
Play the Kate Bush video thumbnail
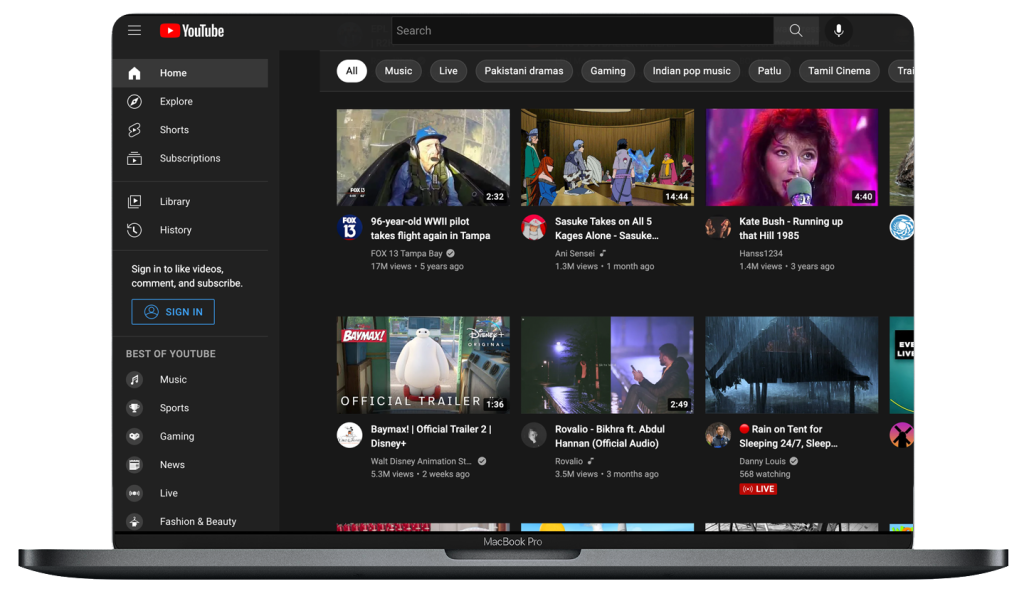(x=792, y=157)
